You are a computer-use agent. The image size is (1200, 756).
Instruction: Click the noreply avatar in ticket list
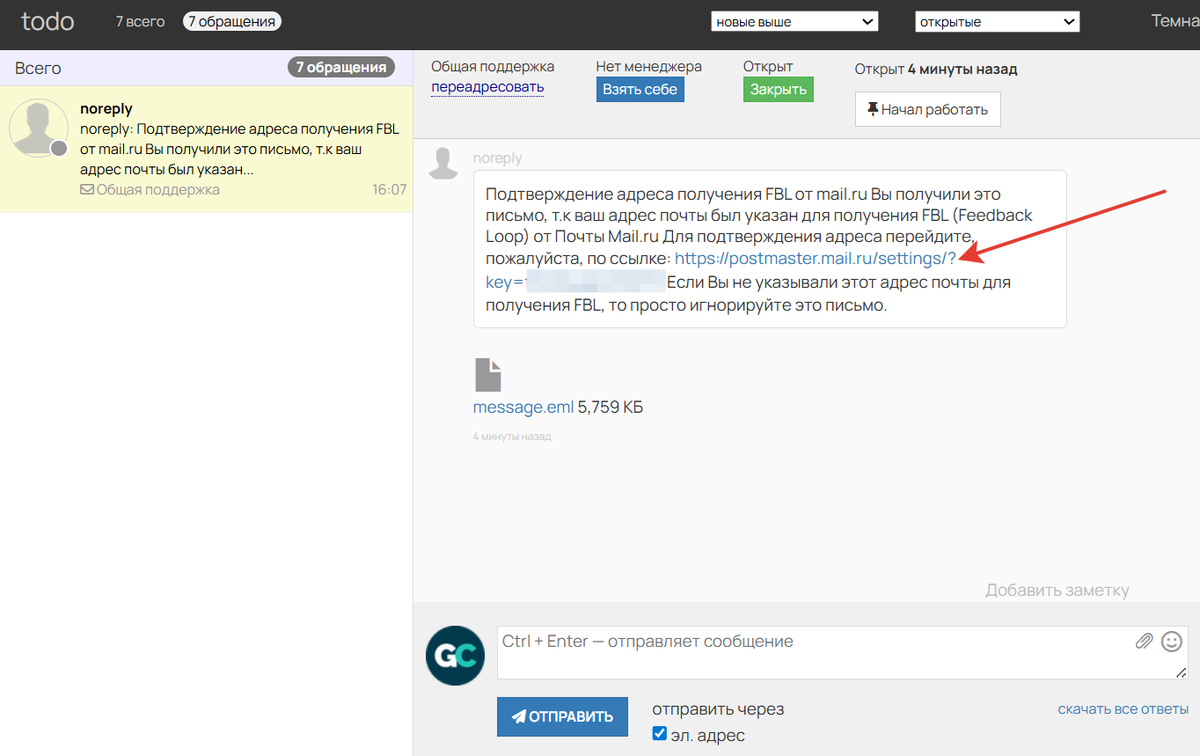[x=38, y=130]
